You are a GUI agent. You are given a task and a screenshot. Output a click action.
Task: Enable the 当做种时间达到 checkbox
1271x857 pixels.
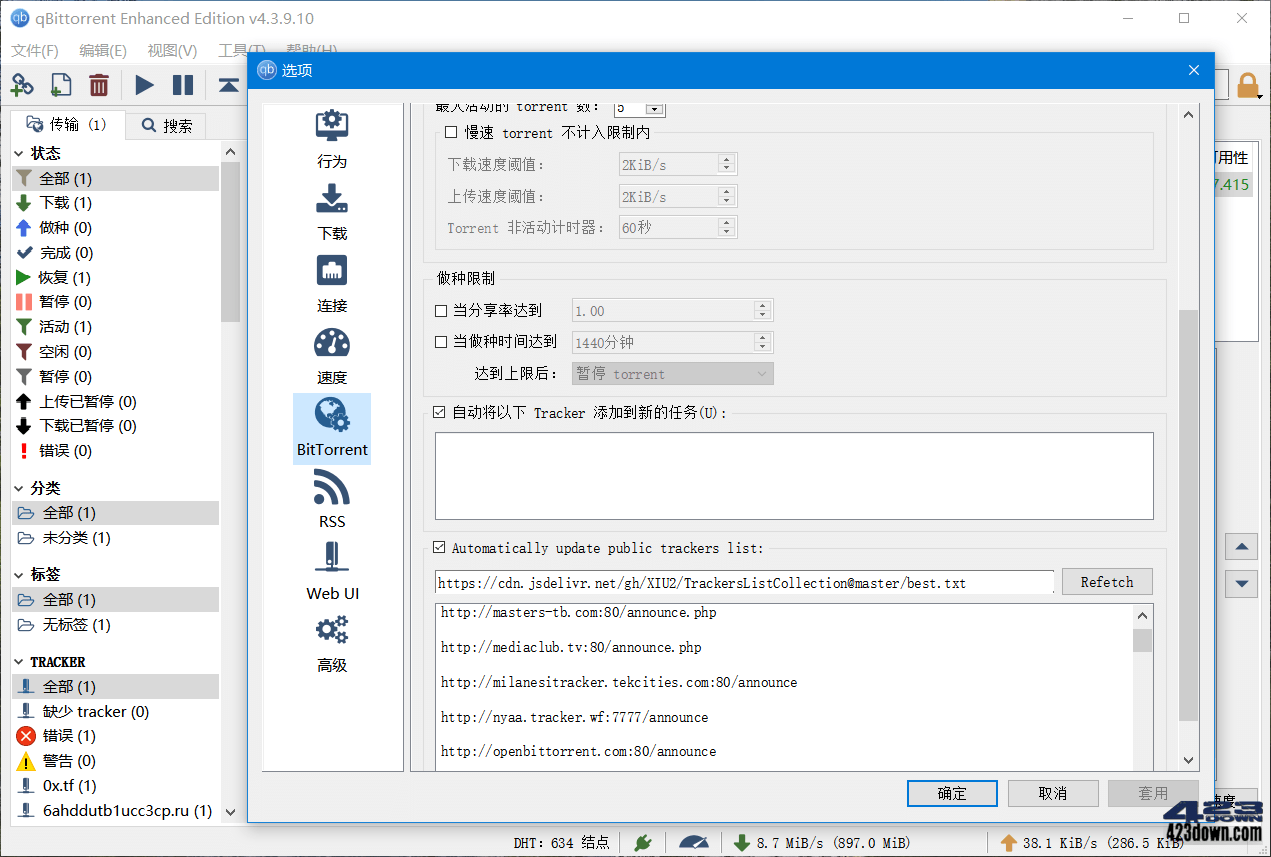pos(440,342)
